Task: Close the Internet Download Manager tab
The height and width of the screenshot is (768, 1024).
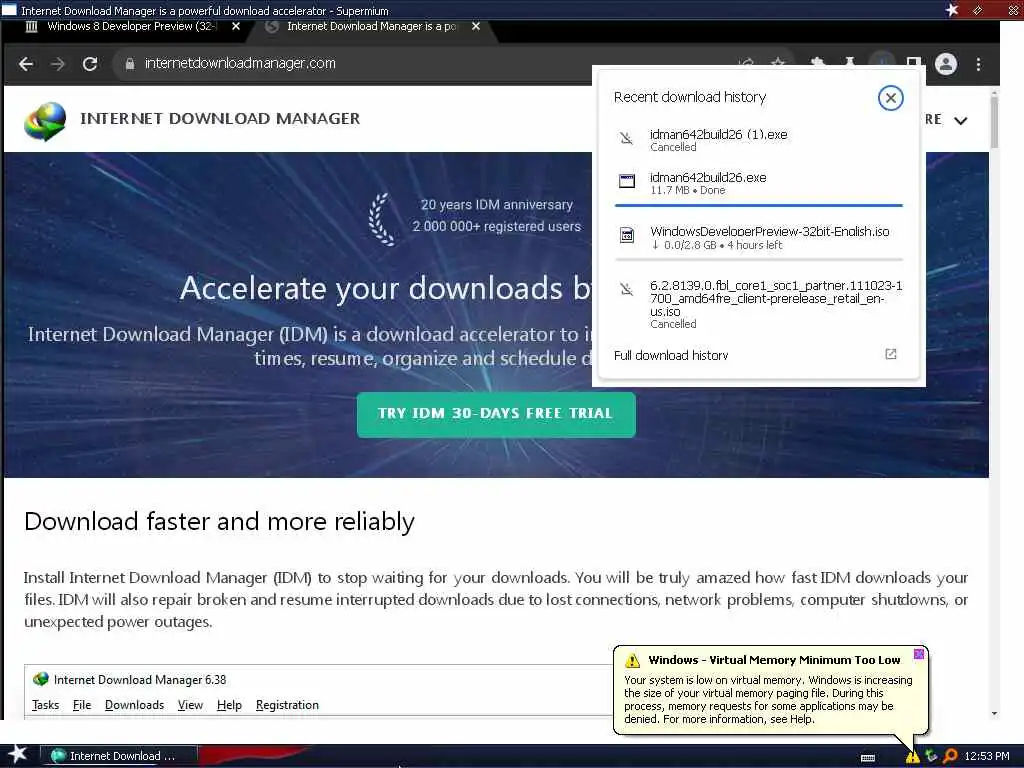Action: (x=476, y=26)
